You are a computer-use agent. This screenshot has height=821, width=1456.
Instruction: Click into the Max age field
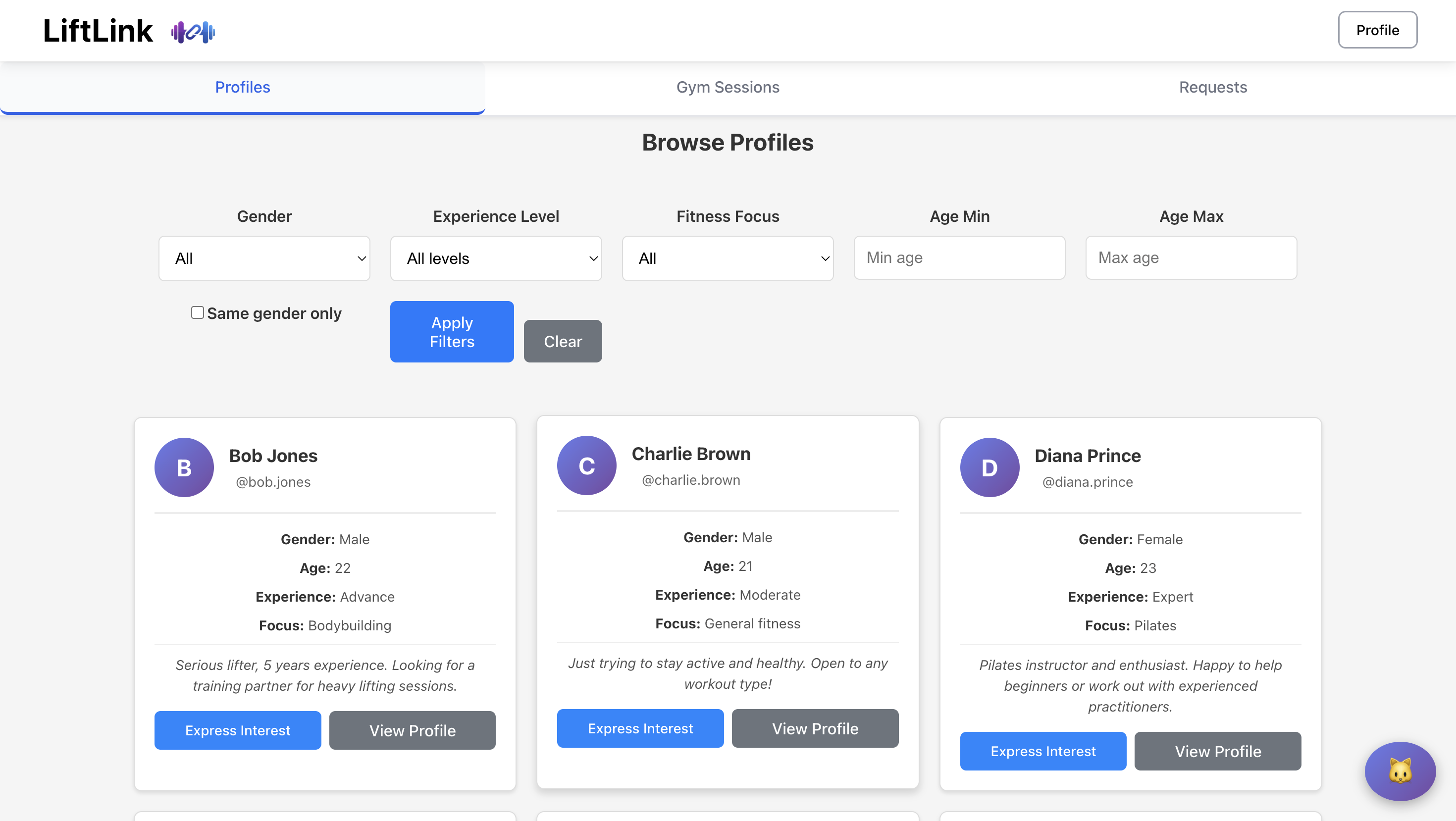tap(1191, 257)
